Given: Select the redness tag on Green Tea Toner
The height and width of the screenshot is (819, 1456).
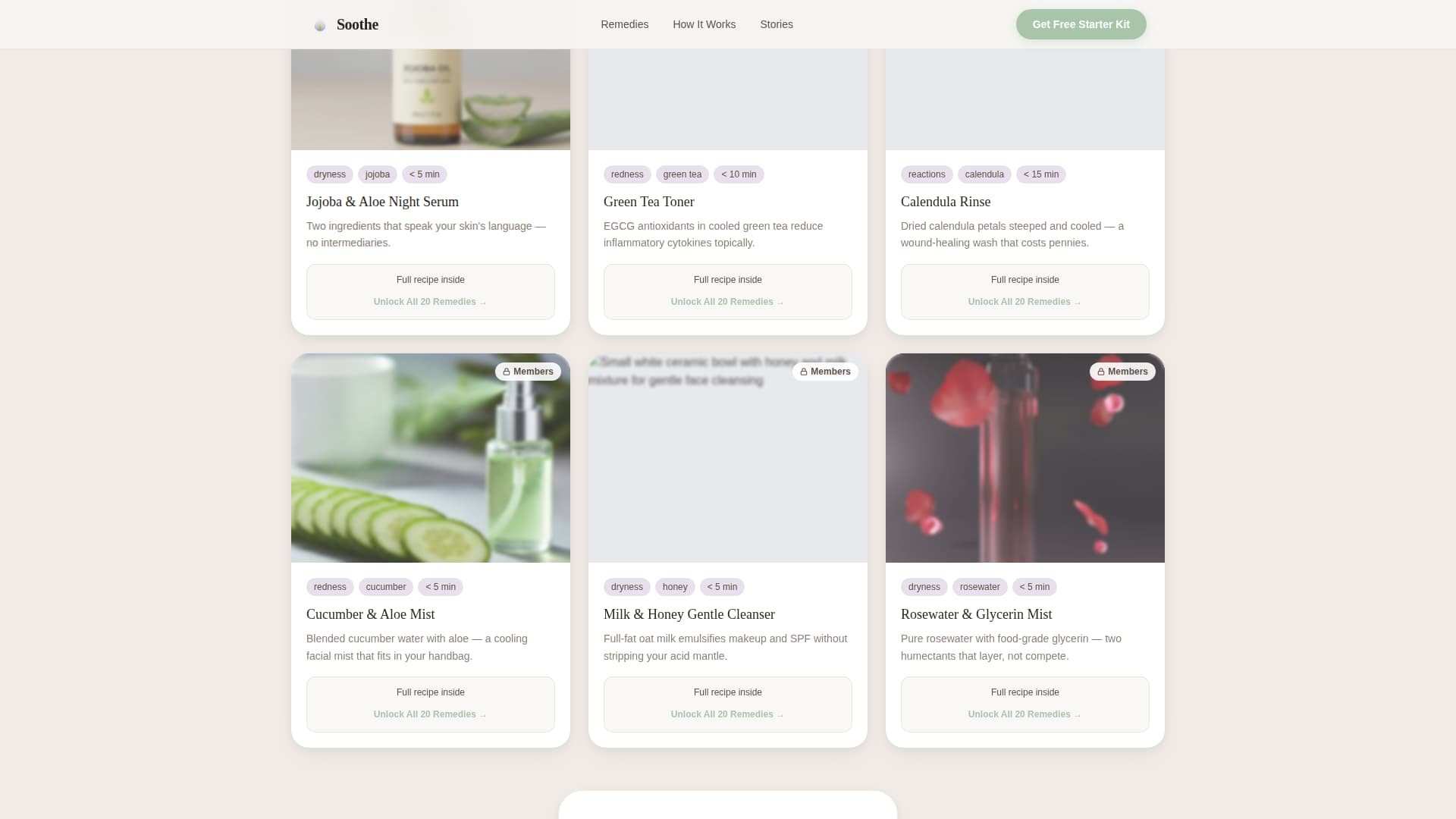Looking at the screenshot, I should point(627,174).
